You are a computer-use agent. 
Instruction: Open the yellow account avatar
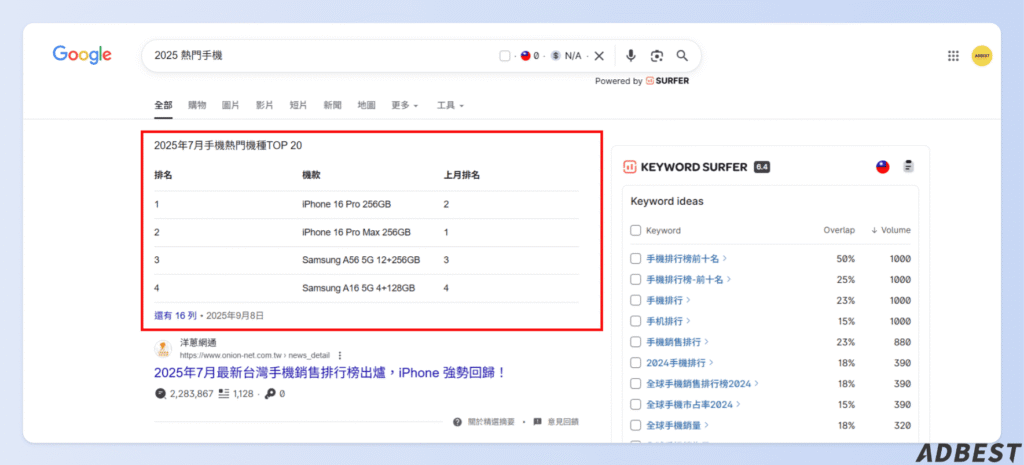[982, 56]
